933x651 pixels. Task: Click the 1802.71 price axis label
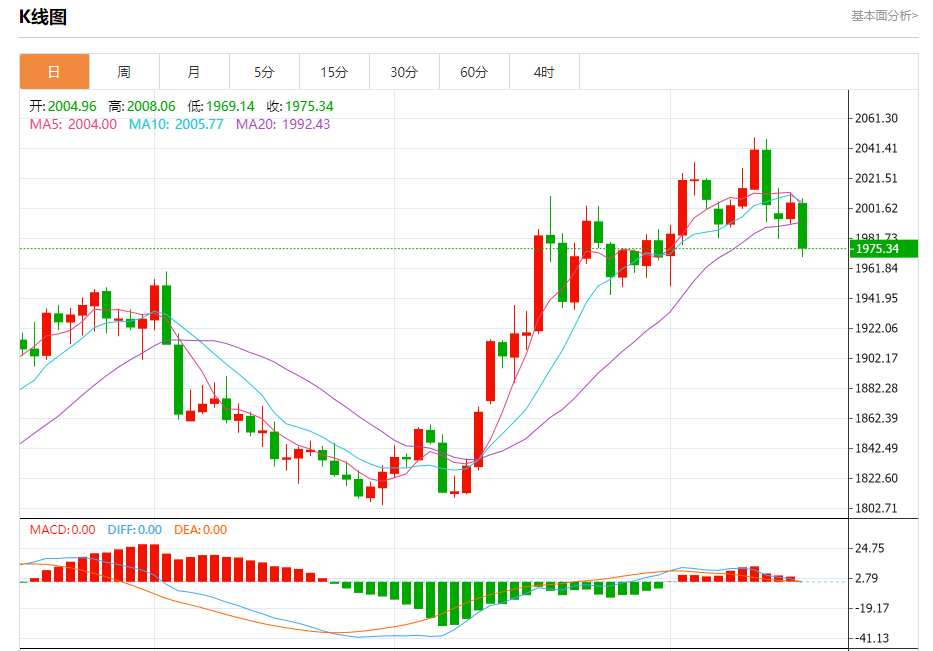tap(876, 508)
